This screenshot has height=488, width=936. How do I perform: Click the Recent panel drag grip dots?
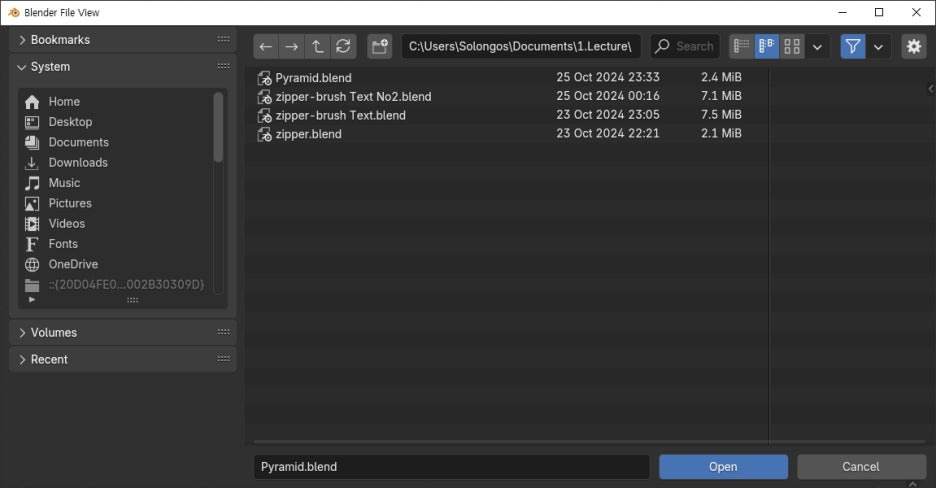point(223,359)
